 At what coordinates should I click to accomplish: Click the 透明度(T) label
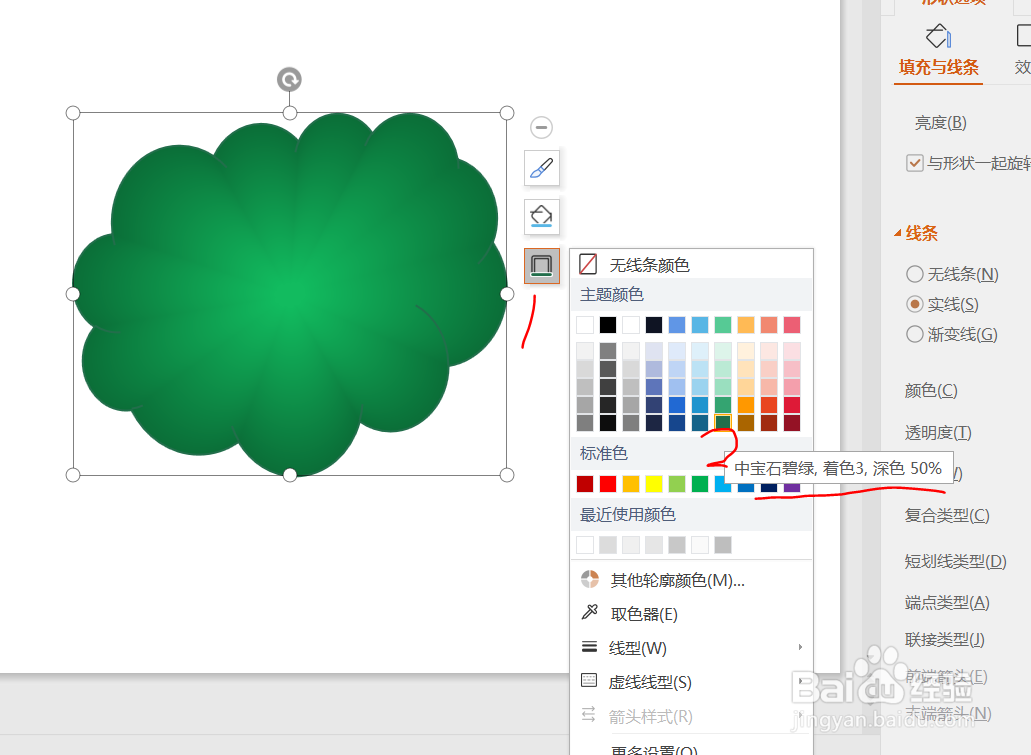(x=938, y=433)
